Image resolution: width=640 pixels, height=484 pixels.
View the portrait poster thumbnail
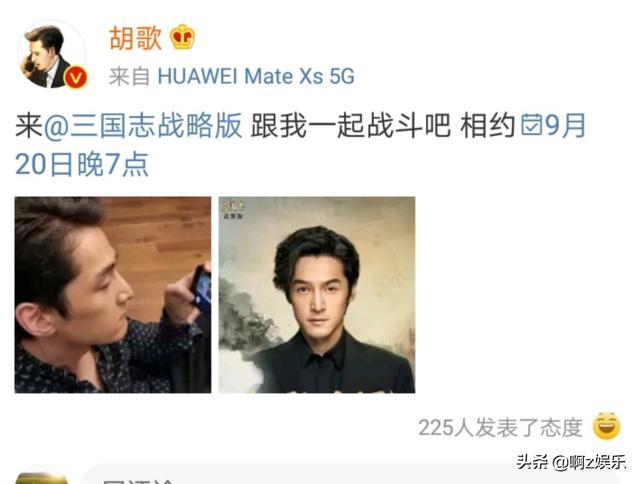pos(317,295)
